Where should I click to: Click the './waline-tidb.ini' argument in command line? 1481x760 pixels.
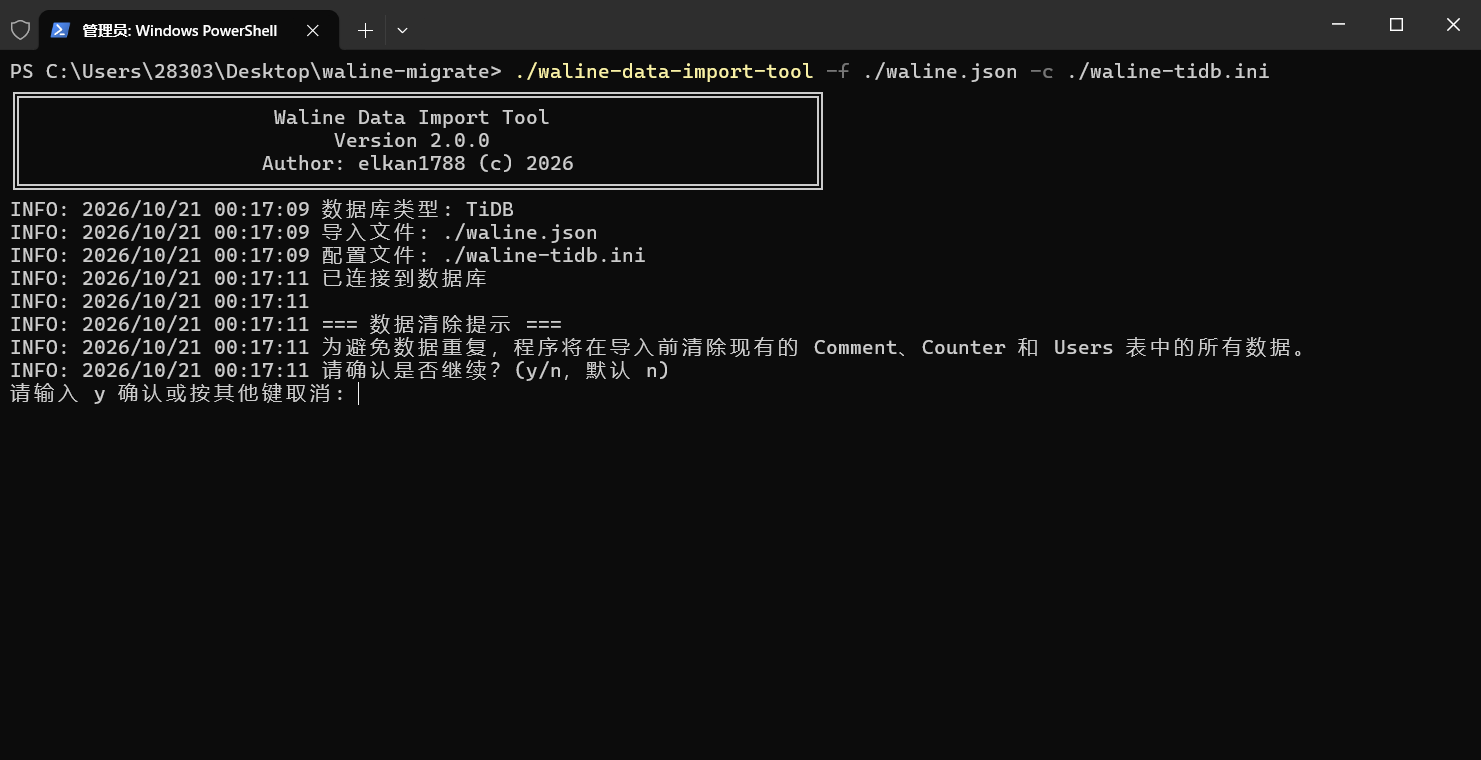1168,71
